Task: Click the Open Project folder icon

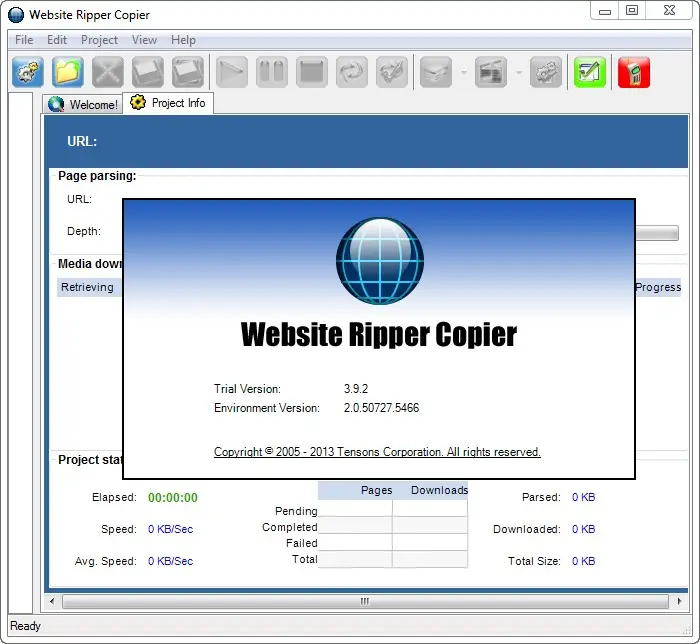Action: click(67, 72)
